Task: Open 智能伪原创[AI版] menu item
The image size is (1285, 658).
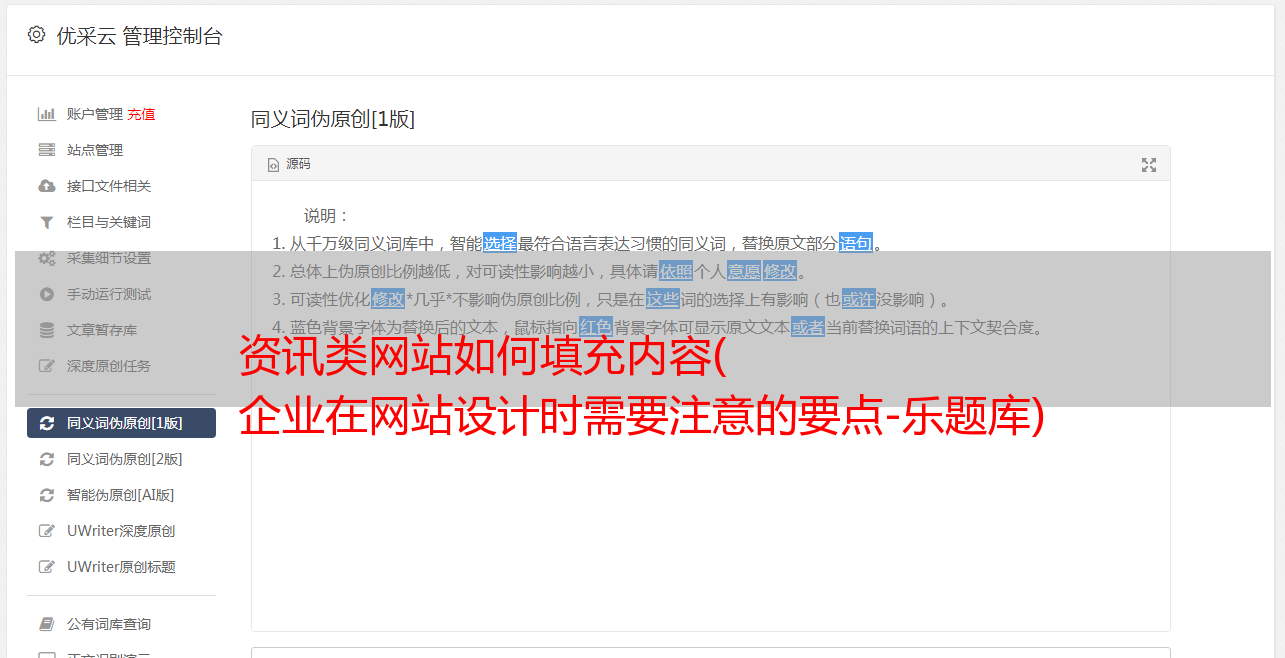Action: tap(121, 495)
